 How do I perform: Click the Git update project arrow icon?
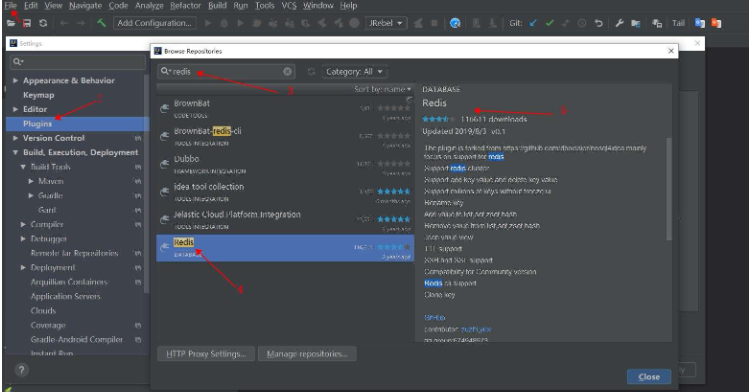[x=533, y=23]
